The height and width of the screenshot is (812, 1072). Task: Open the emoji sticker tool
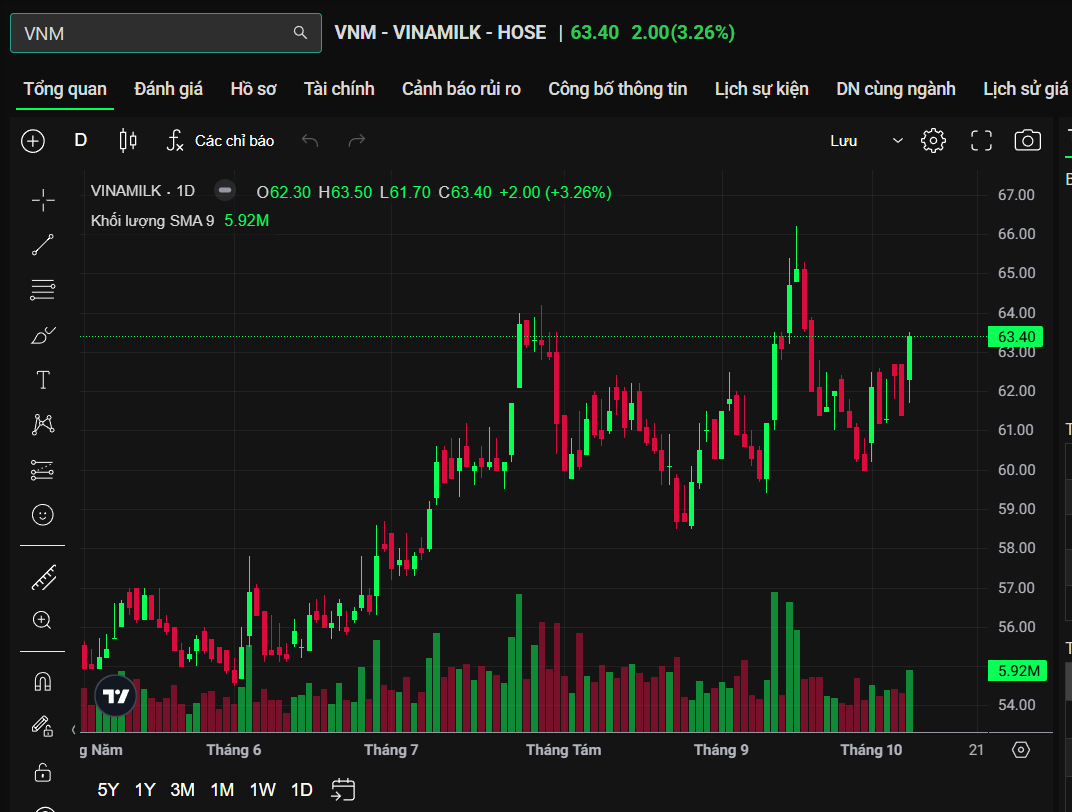click(43, 514)
